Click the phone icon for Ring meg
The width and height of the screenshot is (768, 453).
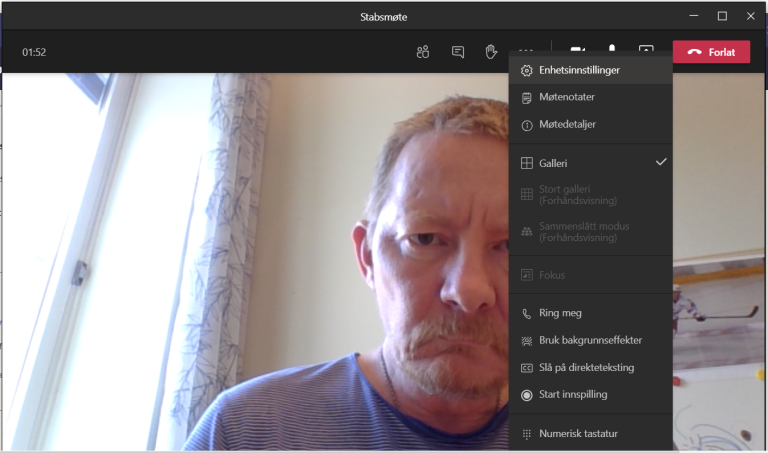(x=527, y=313)
